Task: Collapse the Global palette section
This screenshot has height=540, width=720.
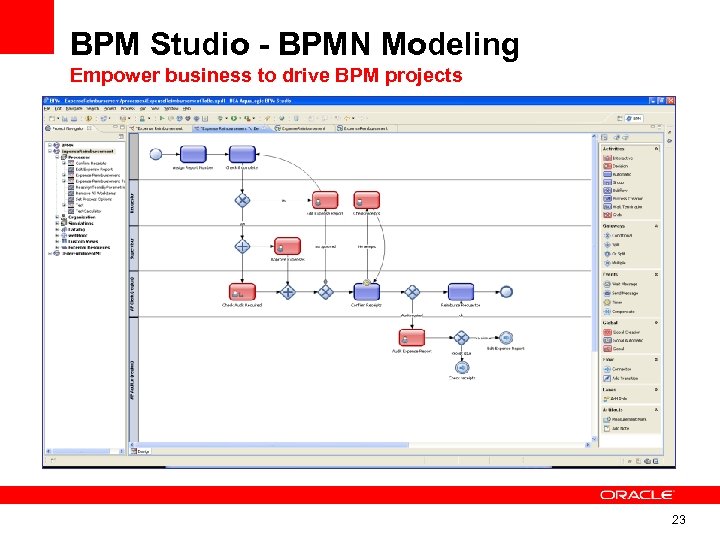Action: tap(656, 323)
